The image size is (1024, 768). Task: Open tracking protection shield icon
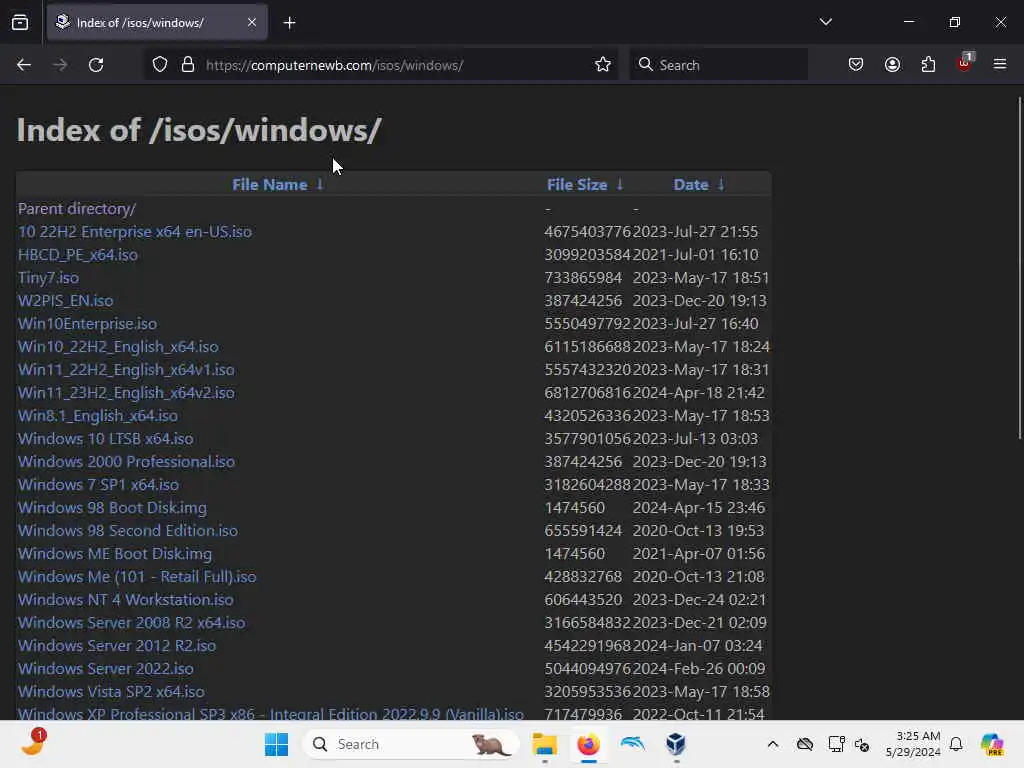pyautogui.click(x=160, y=65)
